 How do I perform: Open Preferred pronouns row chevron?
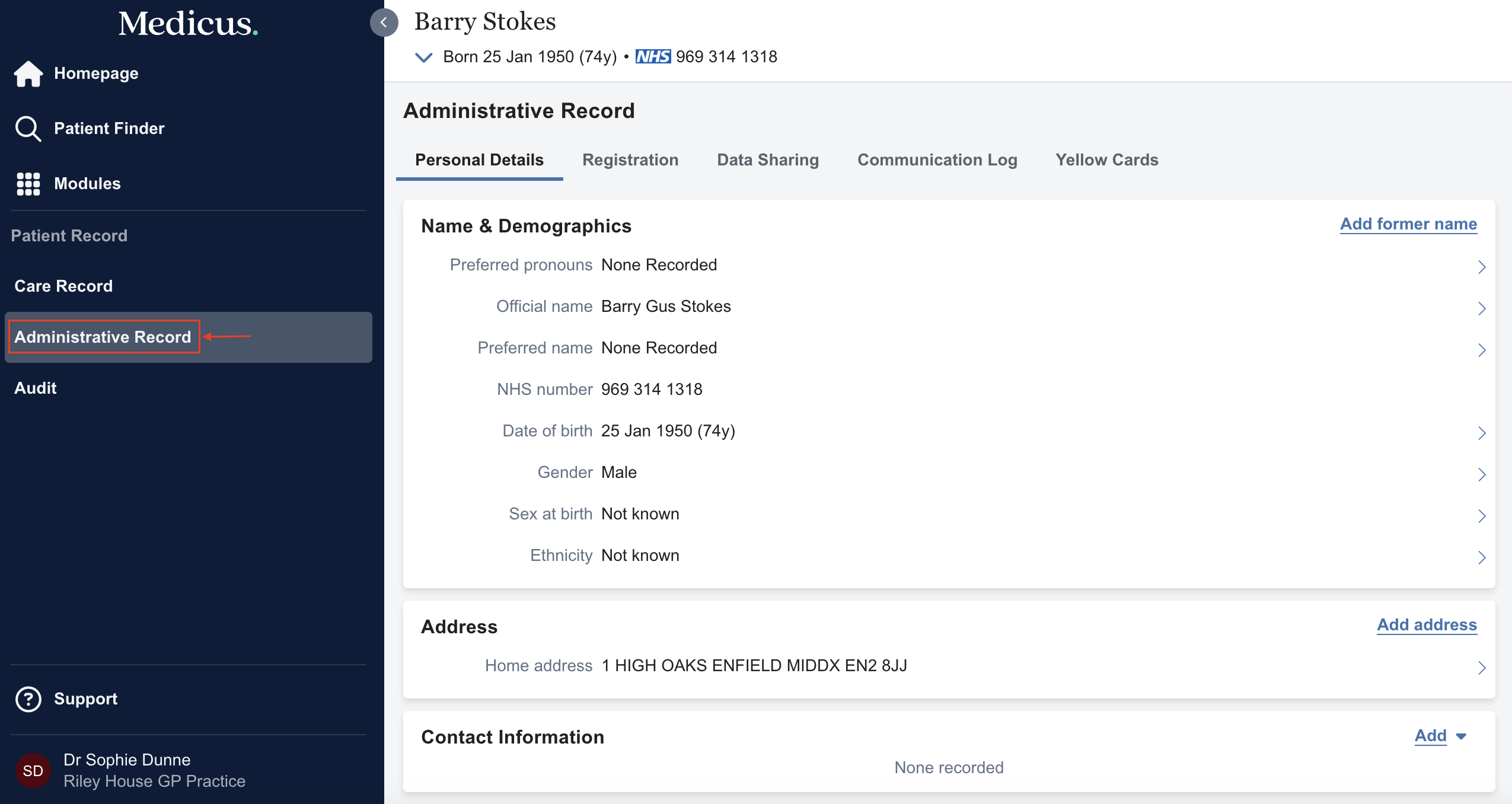1481,267
